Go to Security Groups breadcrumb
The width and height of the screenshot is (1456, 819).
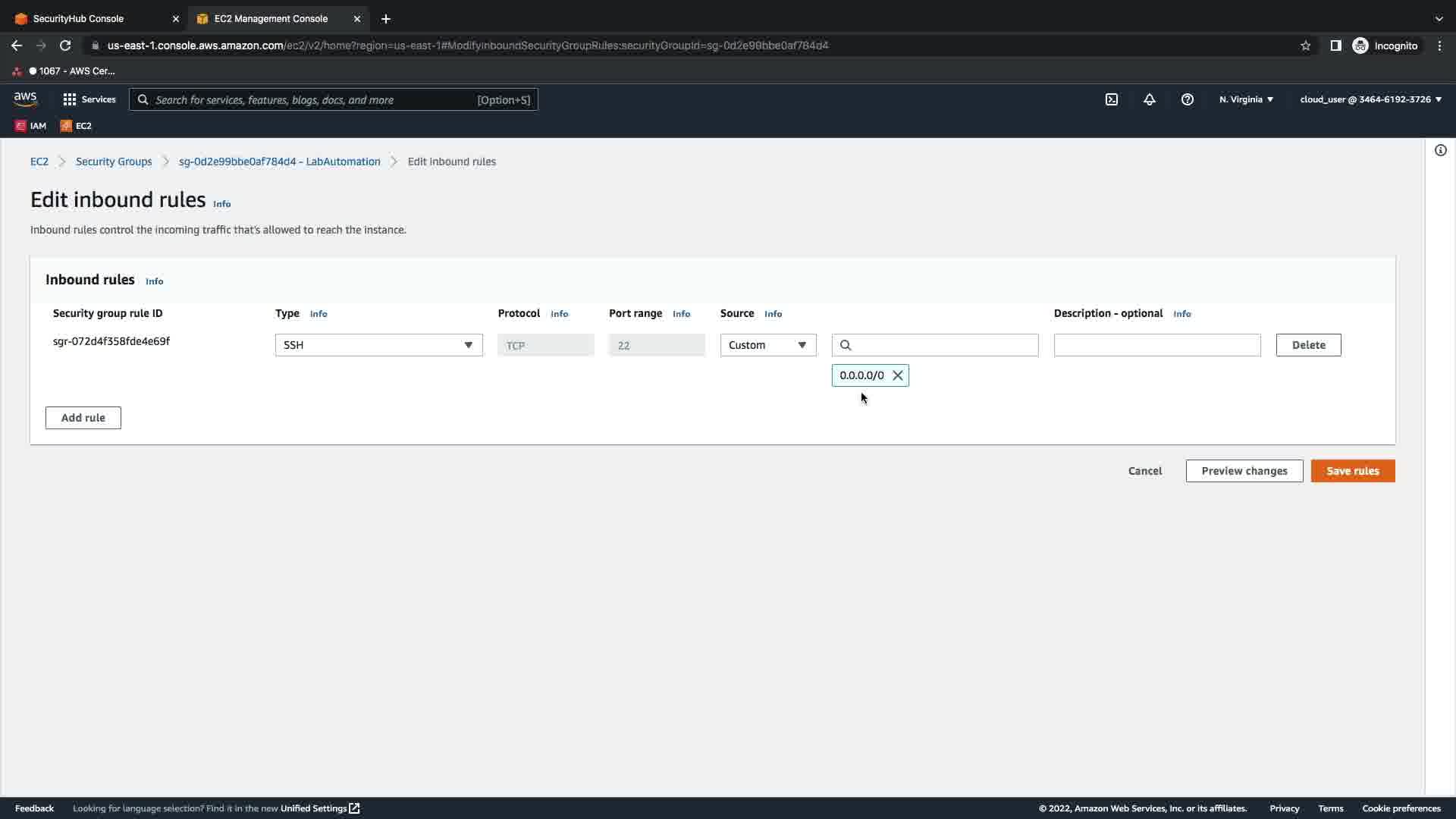[114, 162]
